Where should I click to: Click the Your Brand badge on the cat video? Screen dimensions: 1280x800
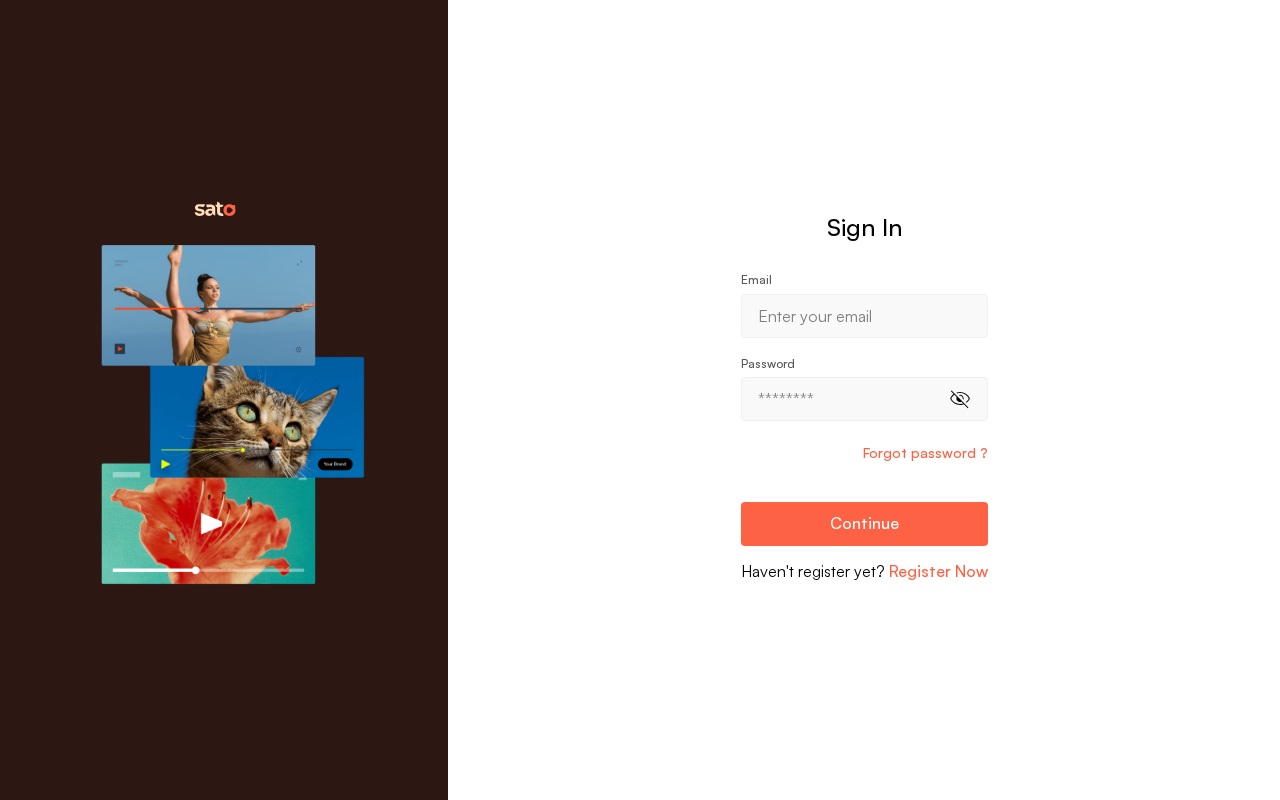pos(335,464)
